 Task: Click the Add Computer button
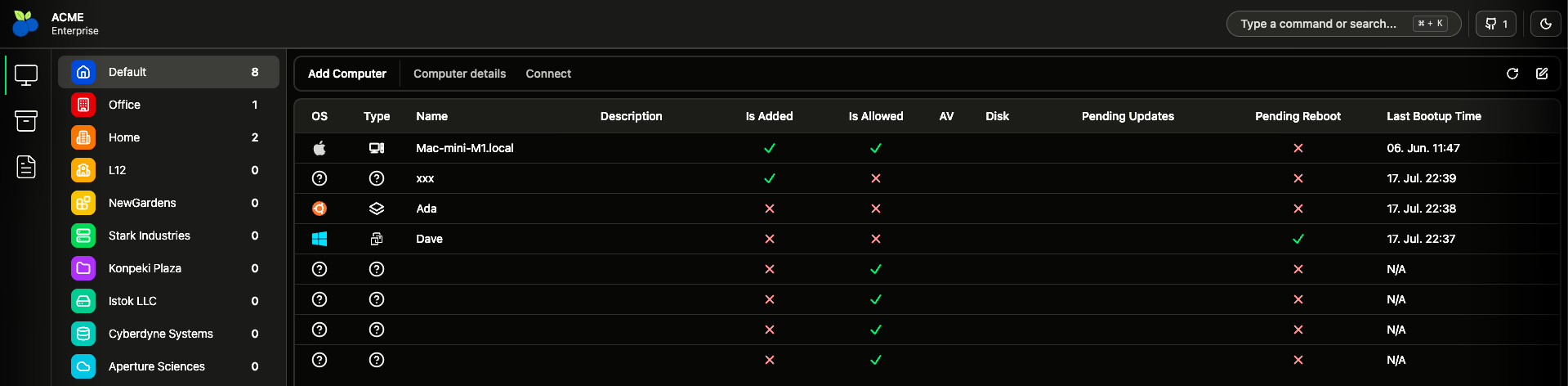[346, 74]
